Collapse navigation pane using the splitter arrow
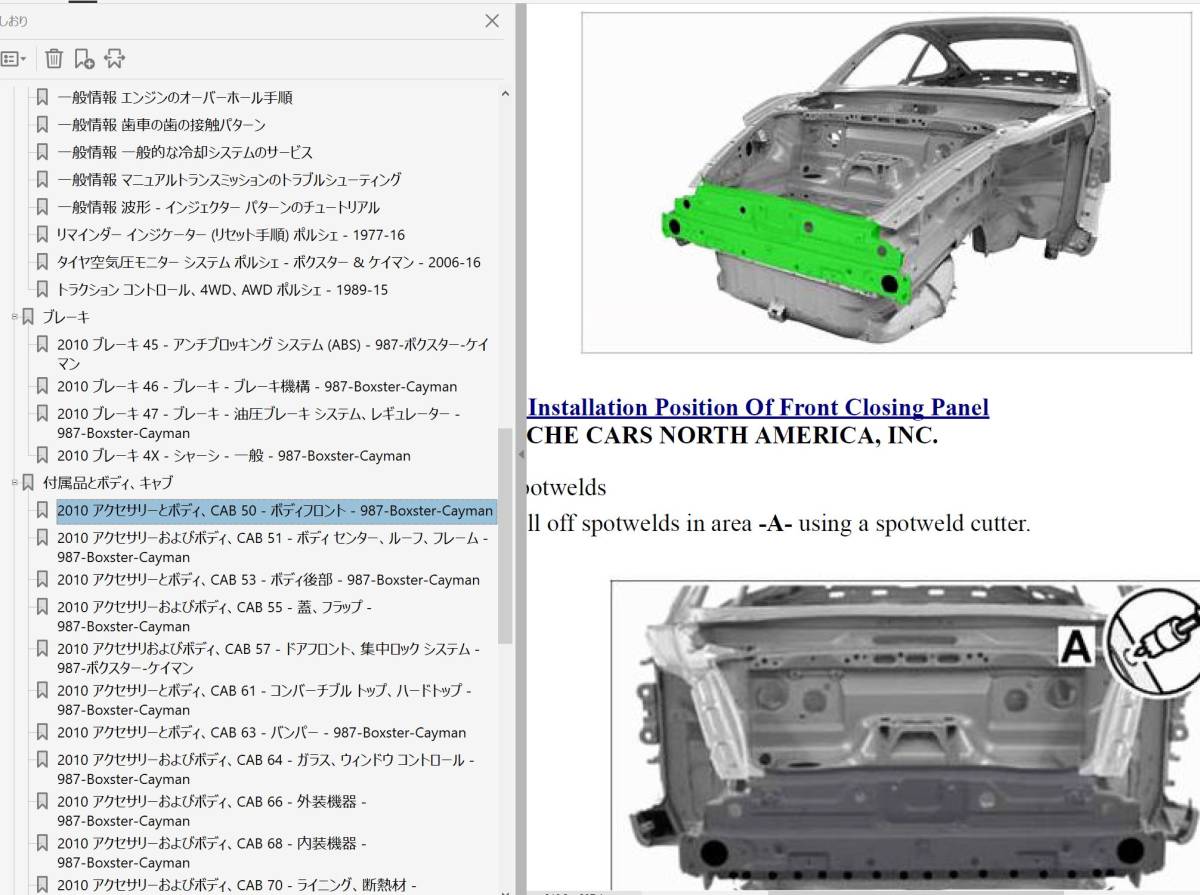This screenshot has width=1200, height=895. pyautogui.click(x=520, y=455)
